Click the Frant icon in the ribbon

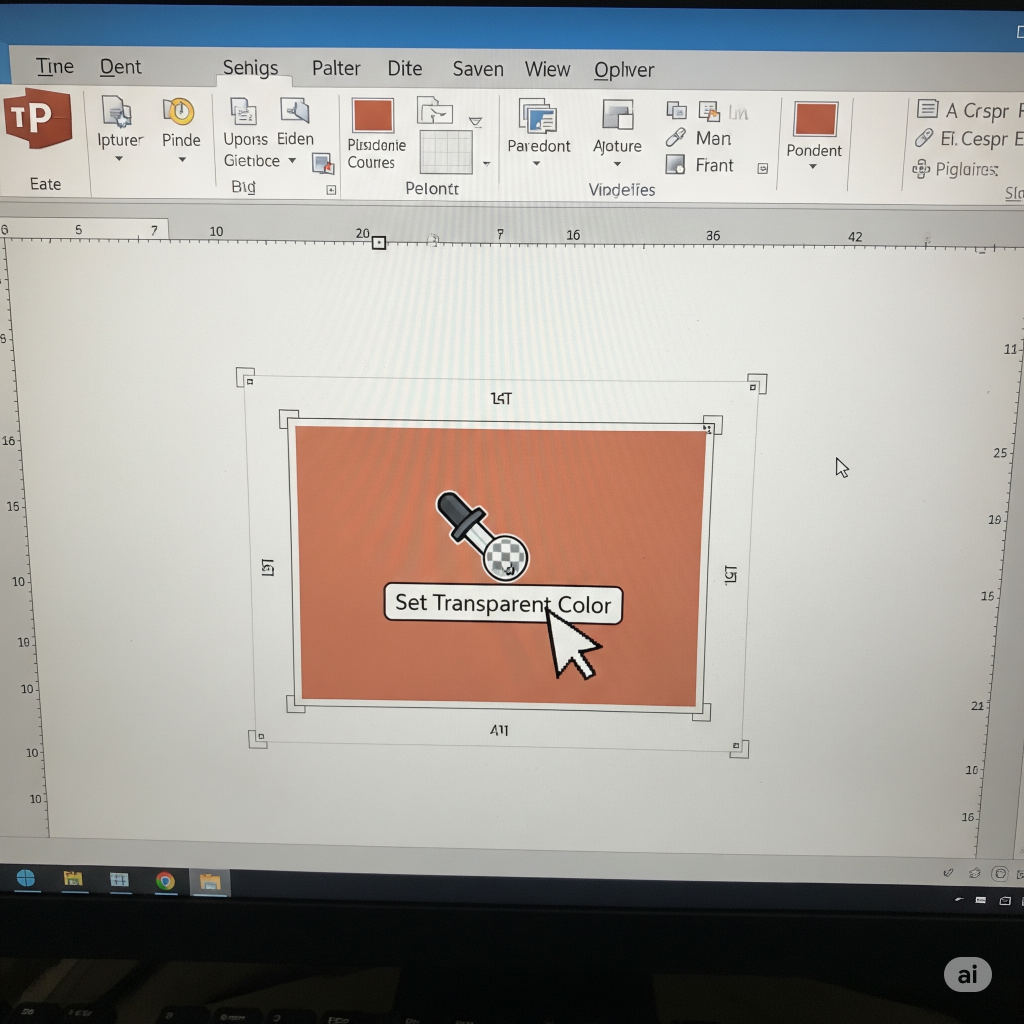tap(676, 165)
